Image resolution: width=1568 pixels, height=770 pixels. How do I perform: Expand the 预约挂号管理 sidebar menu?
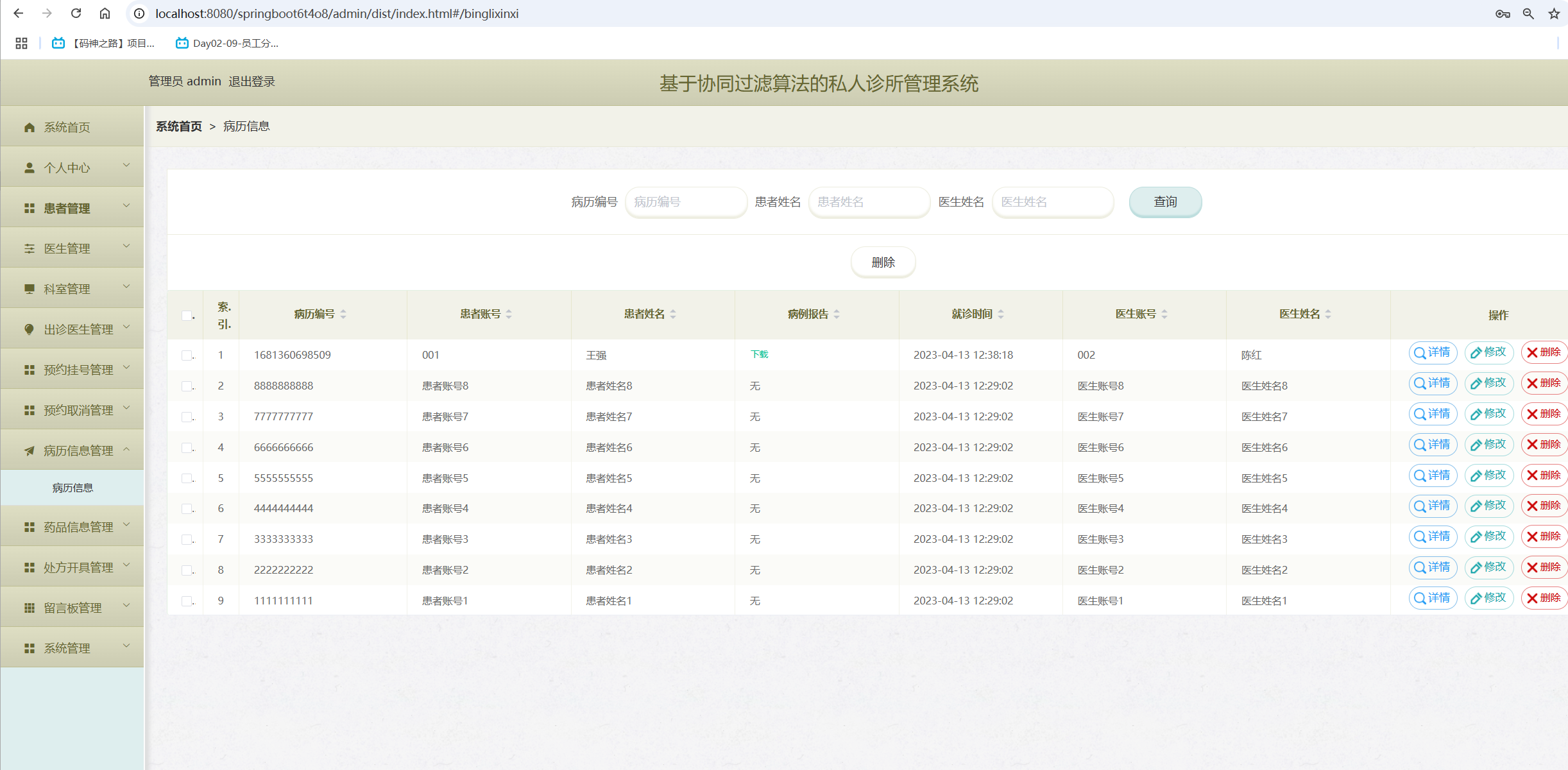(x=72, y=370)
